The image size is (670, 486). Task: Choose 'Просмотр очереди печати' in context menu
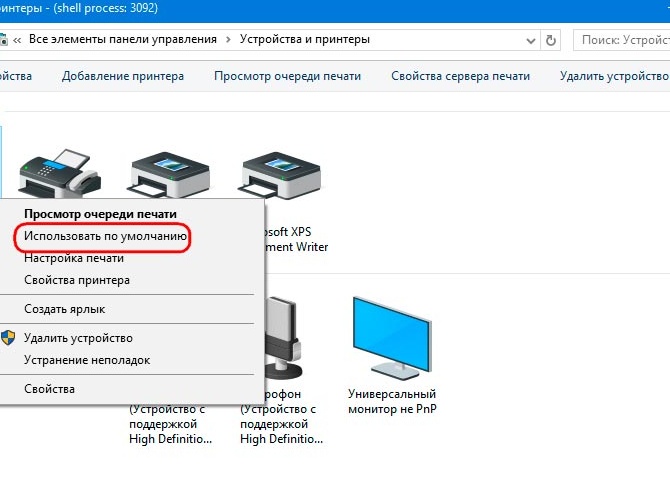tap(100, 214)
